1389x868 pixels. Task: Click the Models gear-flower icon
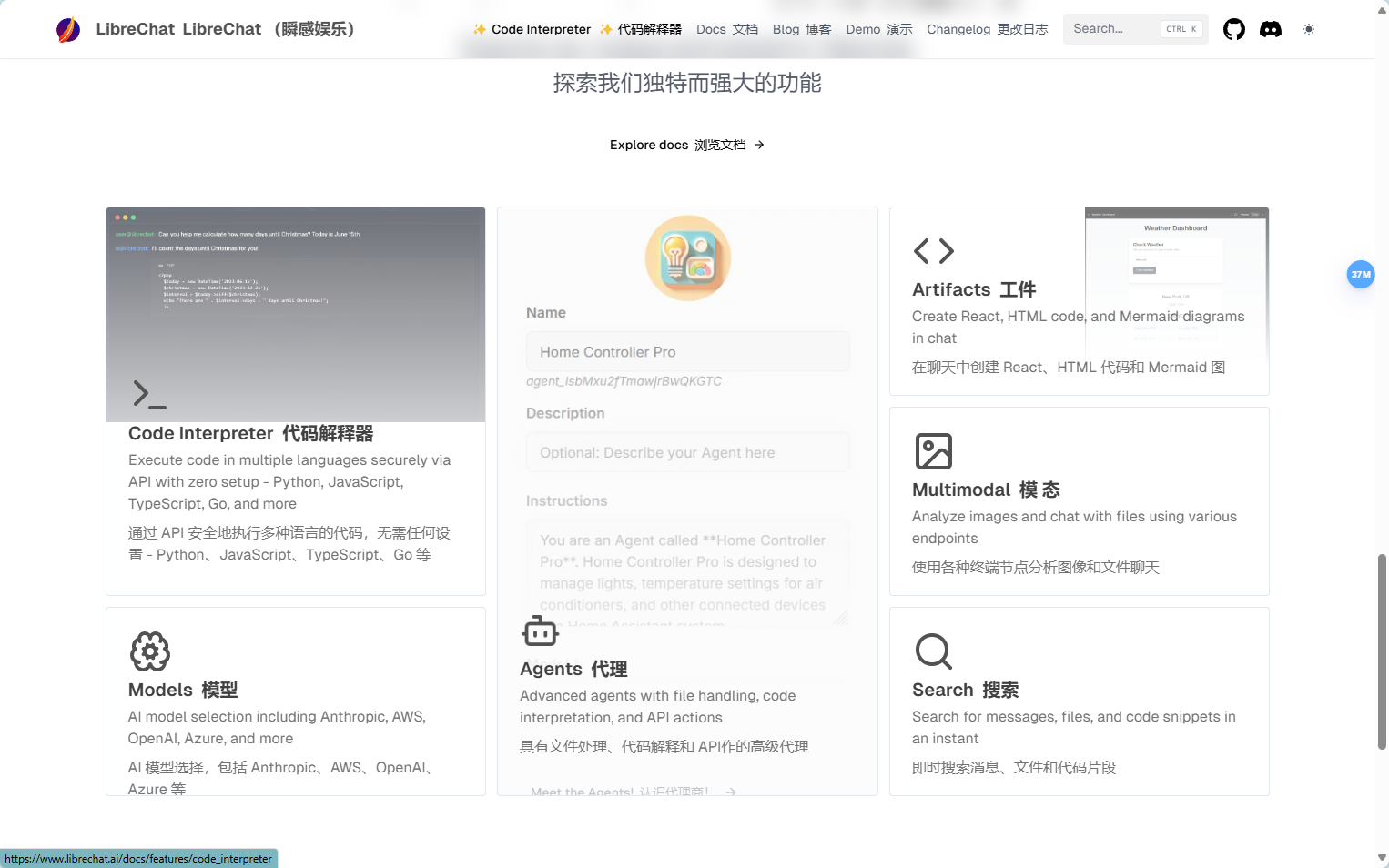[150, 651]
